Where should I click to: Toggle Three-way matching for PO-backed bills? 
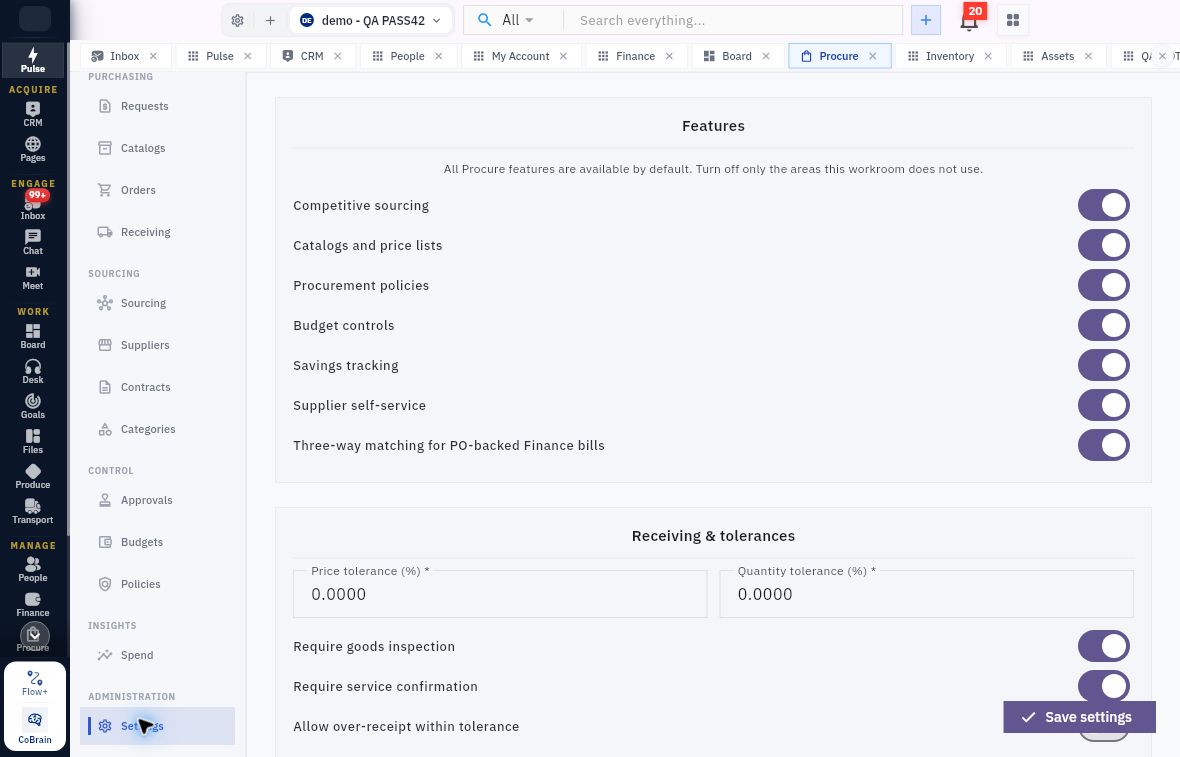pyautogui.click(x=1103, y=445)
